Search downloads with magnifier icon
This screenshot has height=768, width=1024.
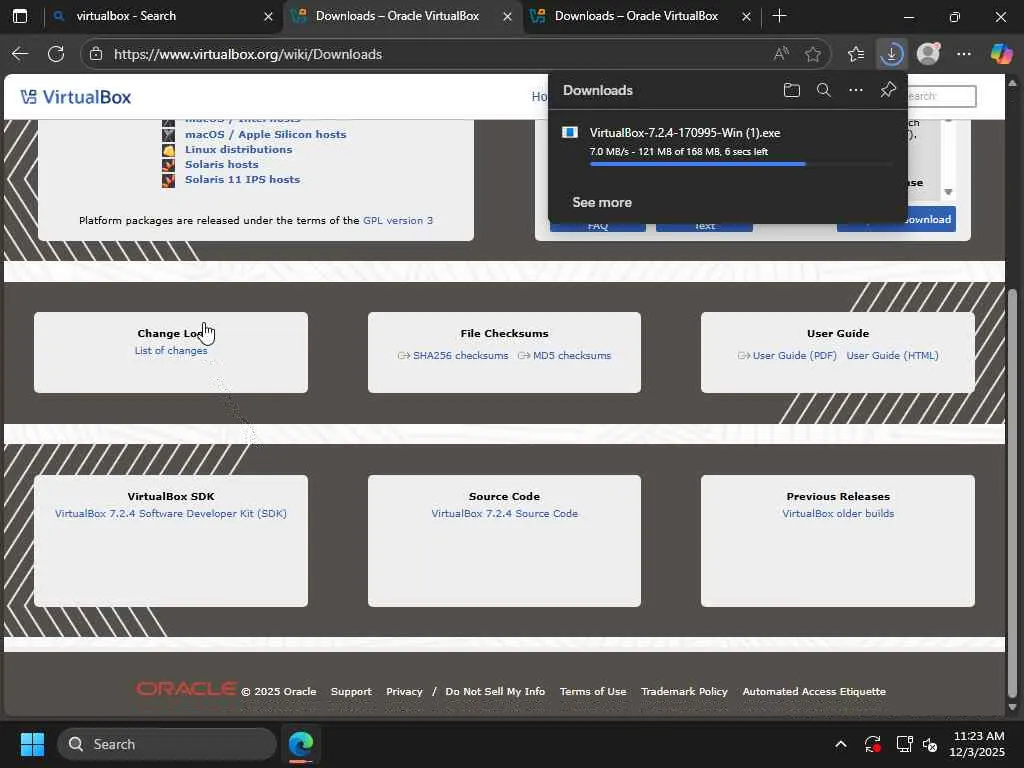tap(824, 90)
